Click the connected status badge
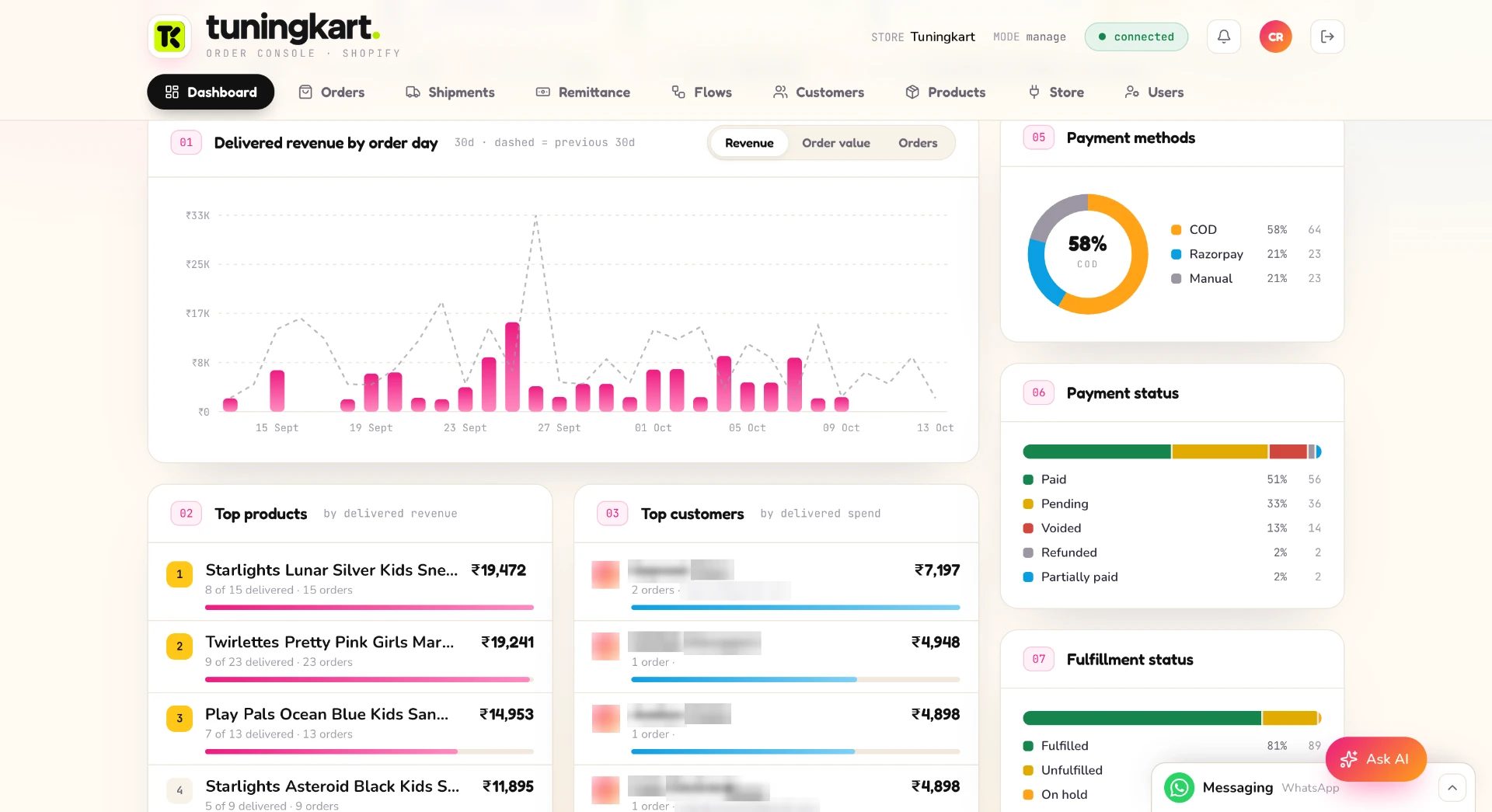 coord(1136,37)
